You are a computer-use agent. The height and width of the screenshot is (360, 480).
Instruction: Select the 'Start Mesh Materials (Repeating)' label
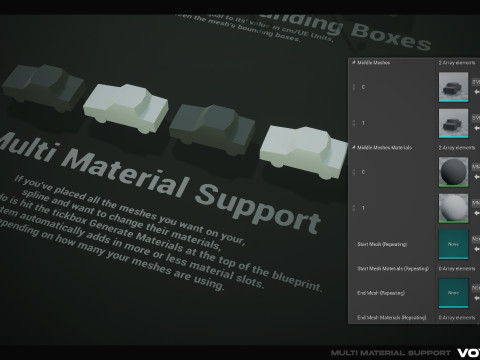pyautogui.click(x=393, y=269)
